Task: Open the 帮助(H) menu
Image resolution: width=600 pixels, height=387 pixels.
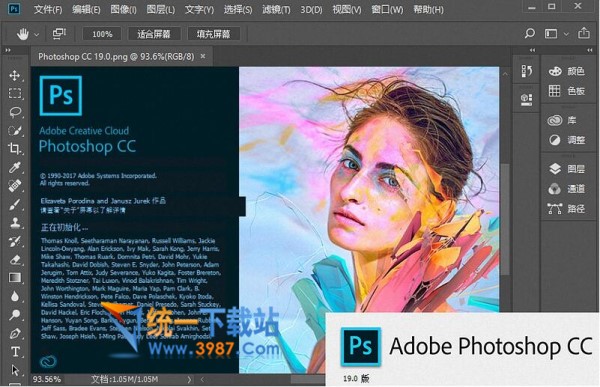Action: coord(428,9)
